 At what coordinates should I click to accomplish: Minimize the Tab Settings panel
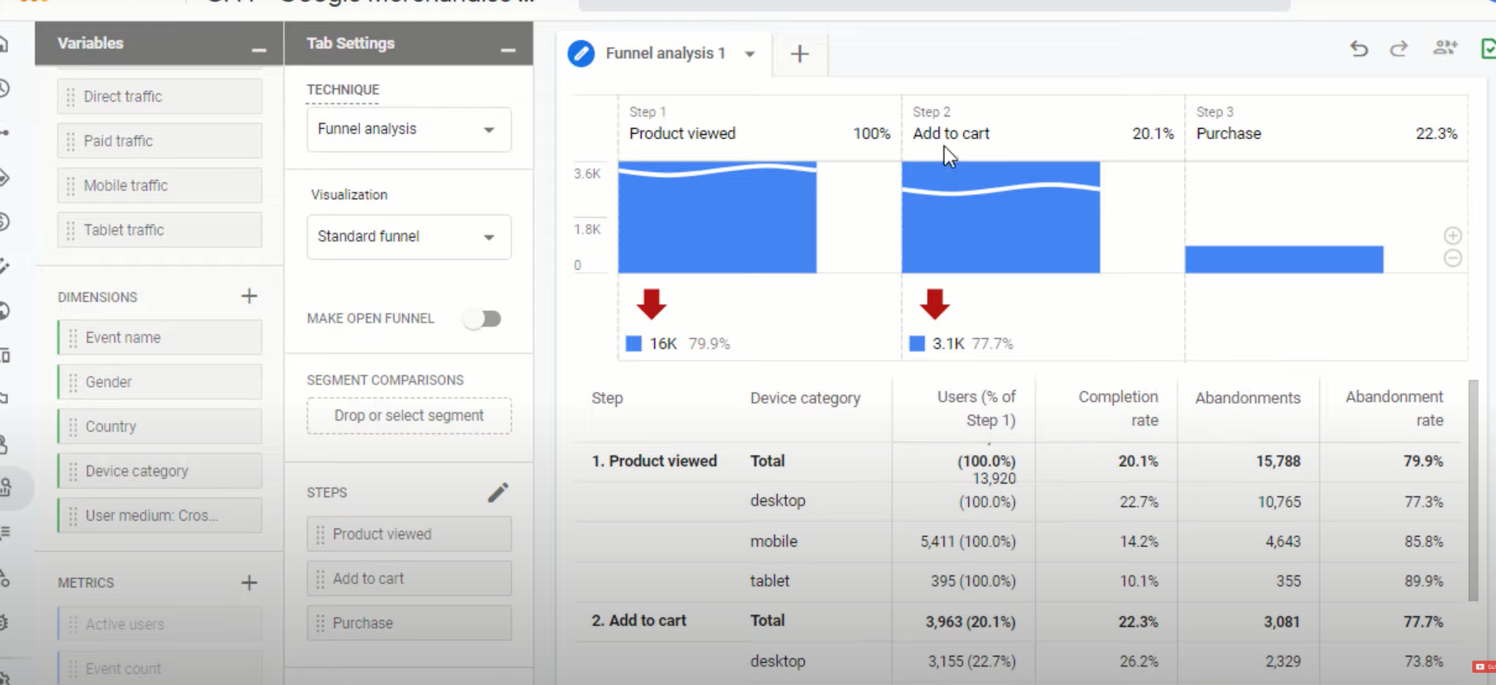coord(508,46)
